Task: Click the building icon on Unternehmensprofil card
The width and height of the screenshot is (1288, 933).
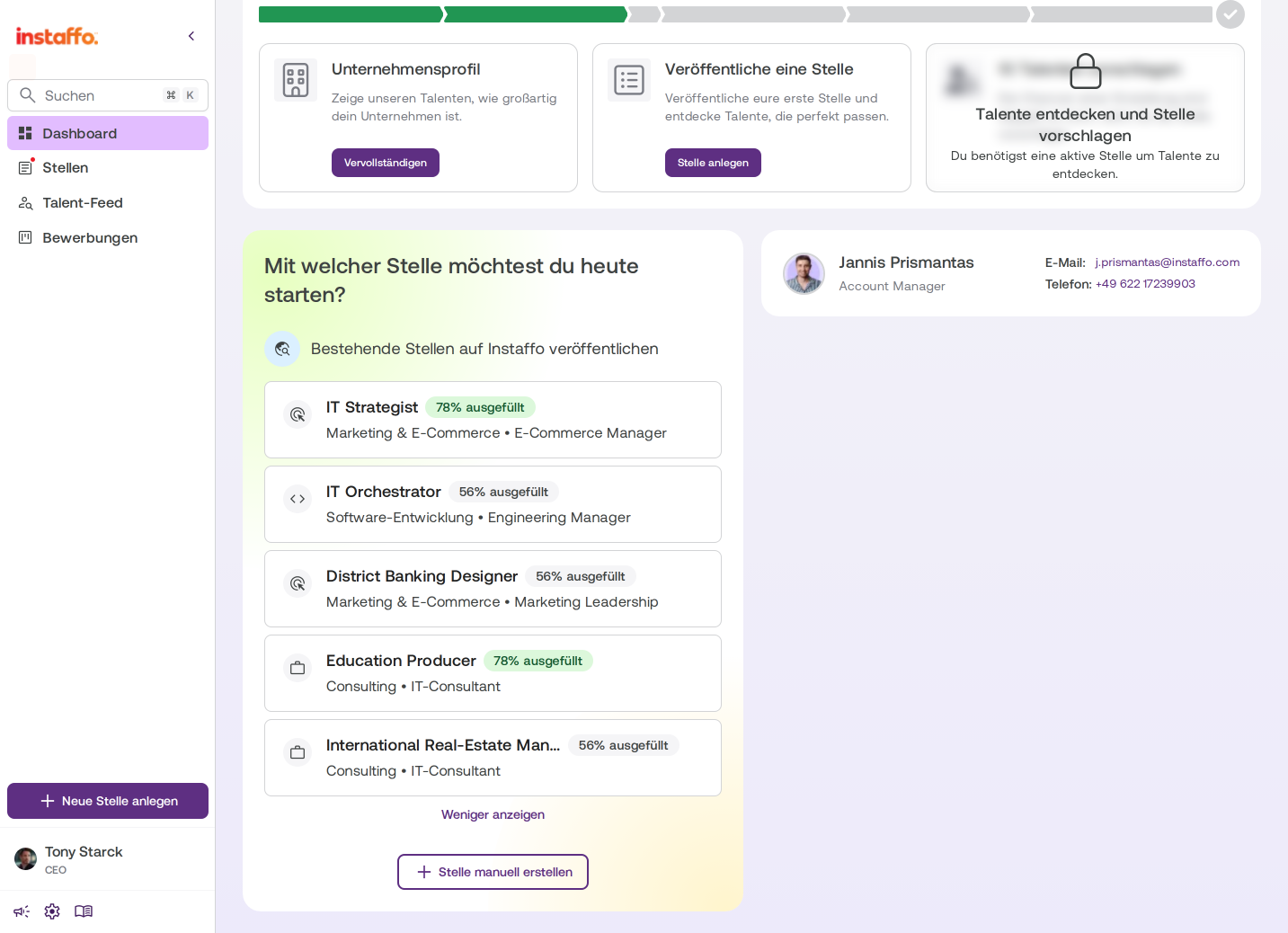Action: pyautogui.click(x=296, y=80)
